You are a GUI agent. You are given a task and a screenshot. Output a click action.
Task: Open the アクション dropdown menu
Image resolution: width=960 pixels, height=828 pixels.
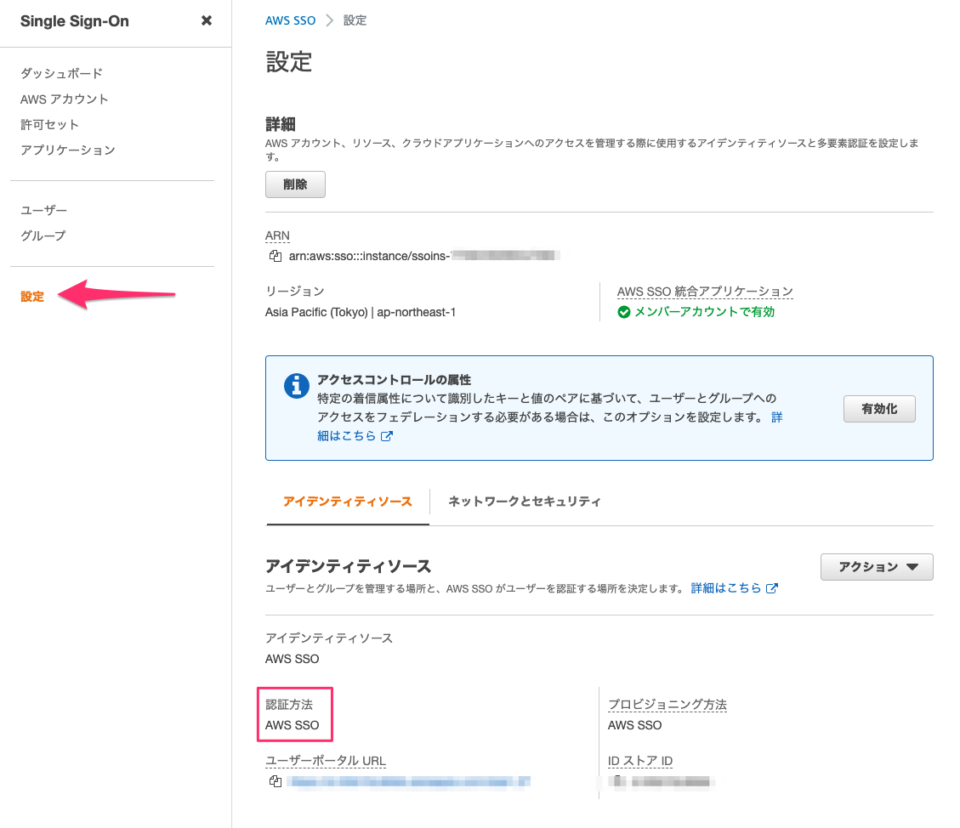(876, 566)
